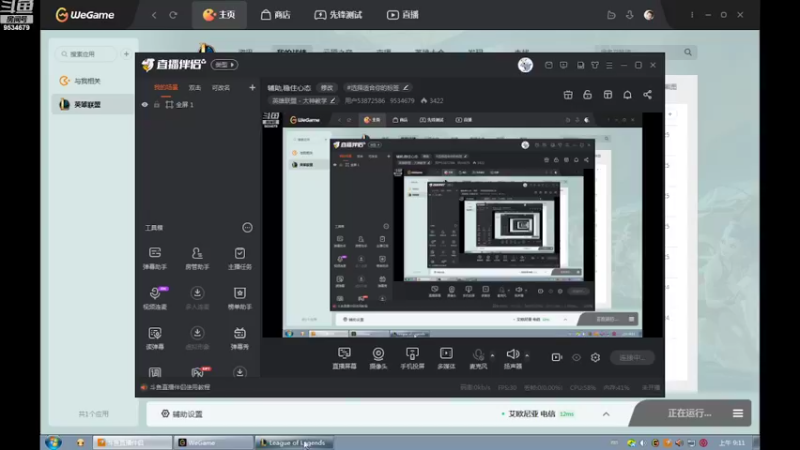
Task: Open 主播任务 tool
Action: [239, 258]
